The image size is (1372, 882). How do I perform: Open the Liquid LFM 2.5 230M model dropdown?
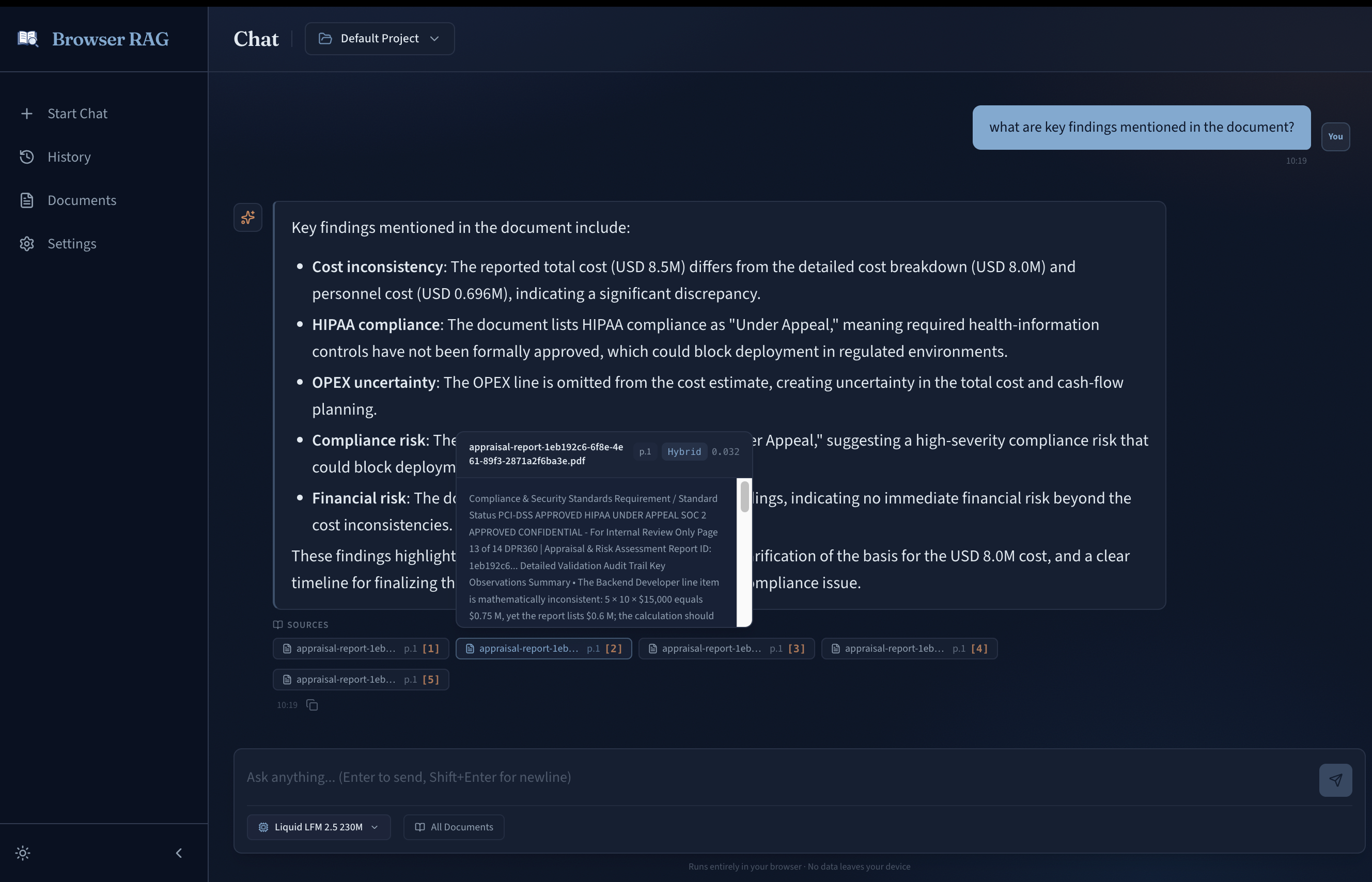coord(319,827)
